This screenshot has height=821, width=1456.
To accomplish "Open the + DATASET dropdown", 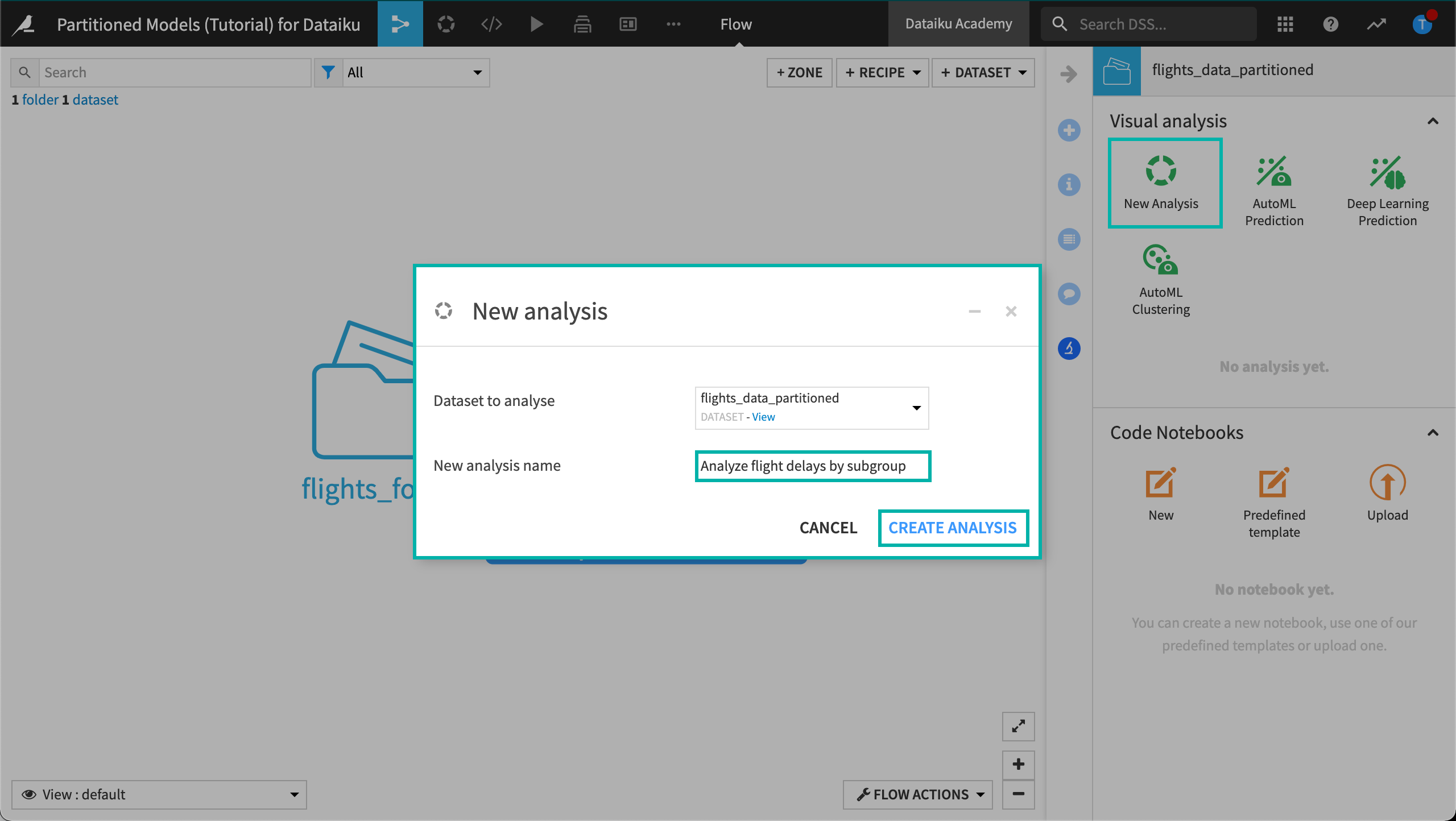I will 983,72.
